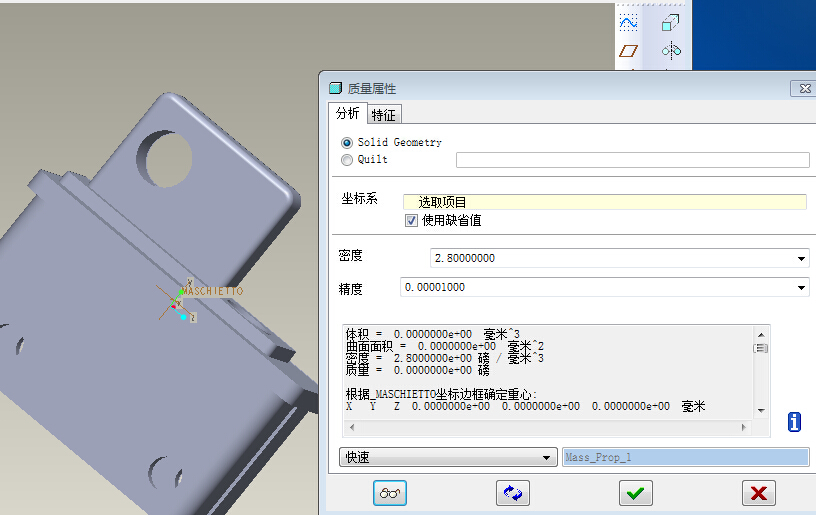Open the 密度 dropdown arrow
Viewport: 816px width, 515px height.
(801, 259)
